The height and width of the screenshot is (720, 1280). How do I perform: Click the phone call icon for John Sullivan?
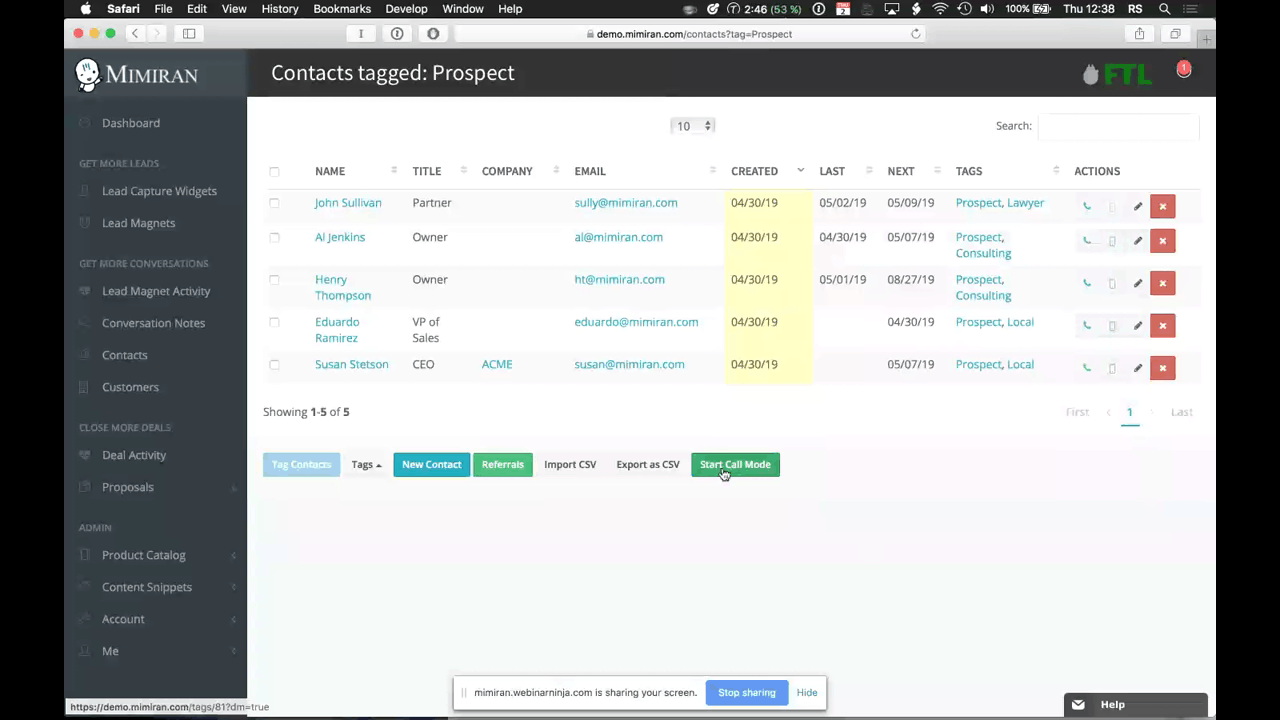(x=1087, y=207)
